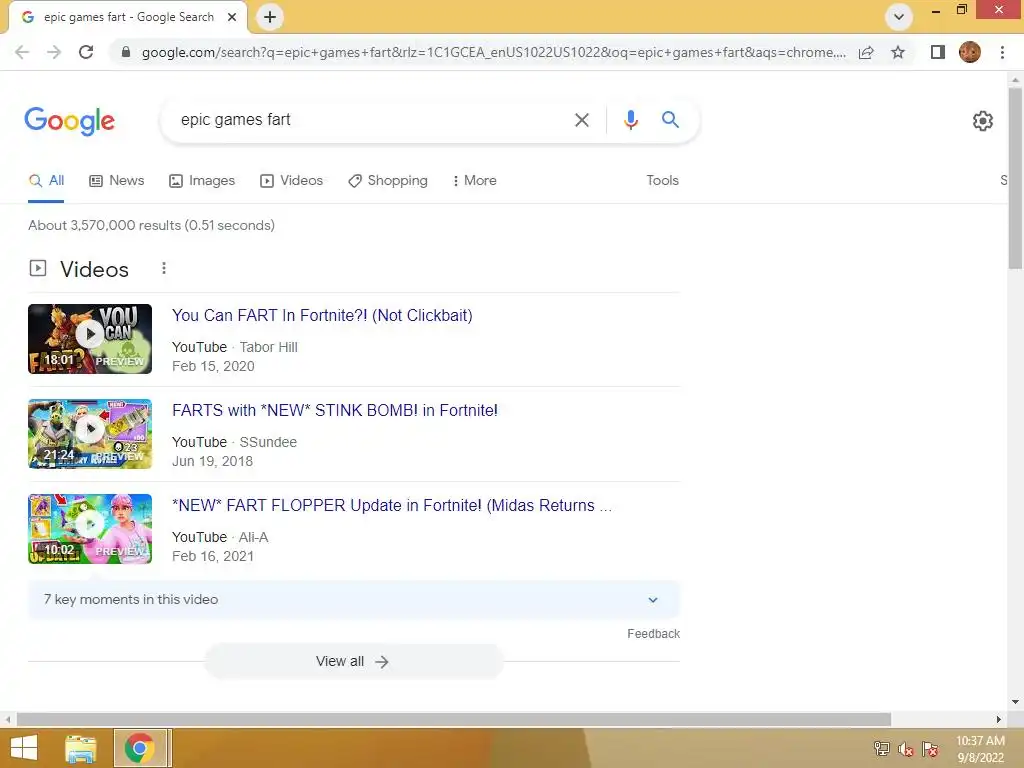Open Google quick settings gear
This screenshot has height=768, width=1024.
[983, 121]
